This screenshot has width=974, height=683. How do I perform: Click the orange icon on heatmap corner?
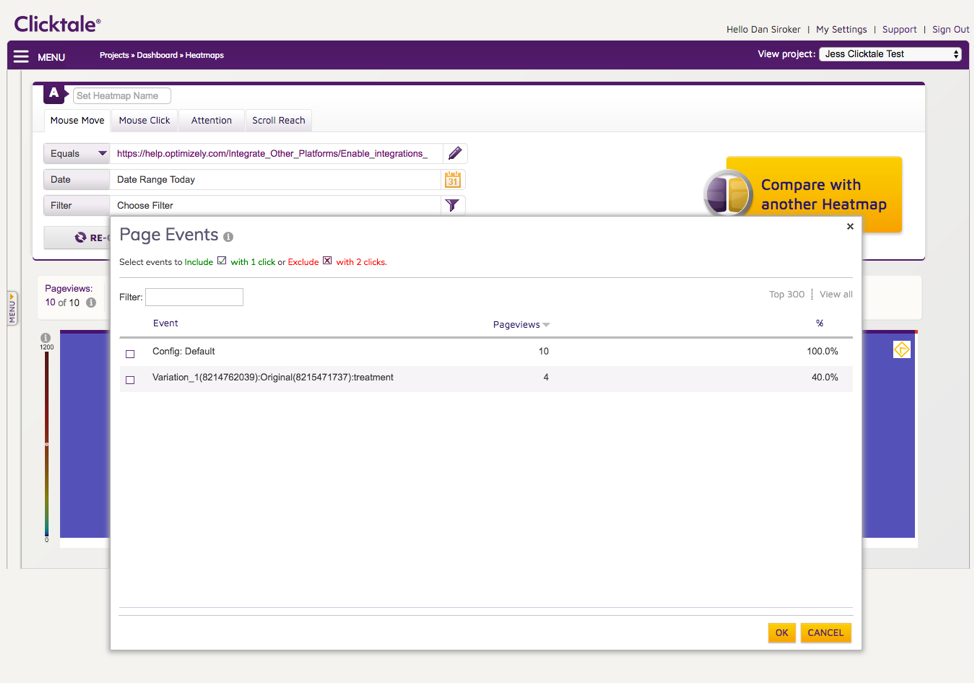pos(901,349)
